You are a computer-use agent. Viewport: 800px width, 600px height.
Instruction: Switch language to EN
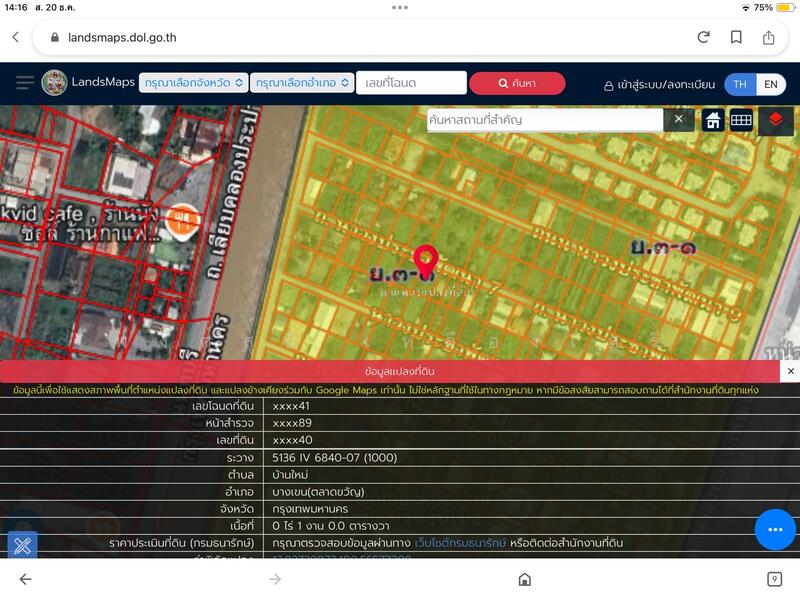(x=771, y=84)
